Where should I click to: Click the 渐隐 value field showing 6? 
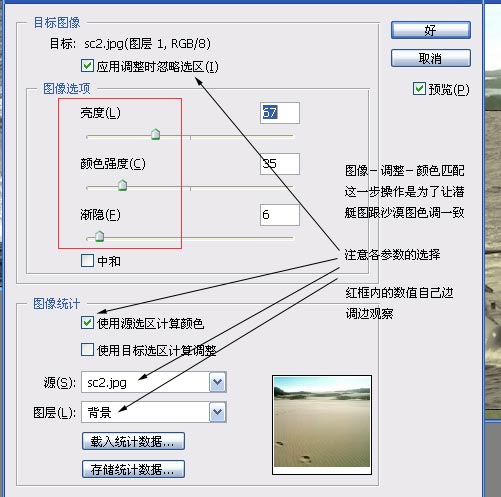coord(280,215)
